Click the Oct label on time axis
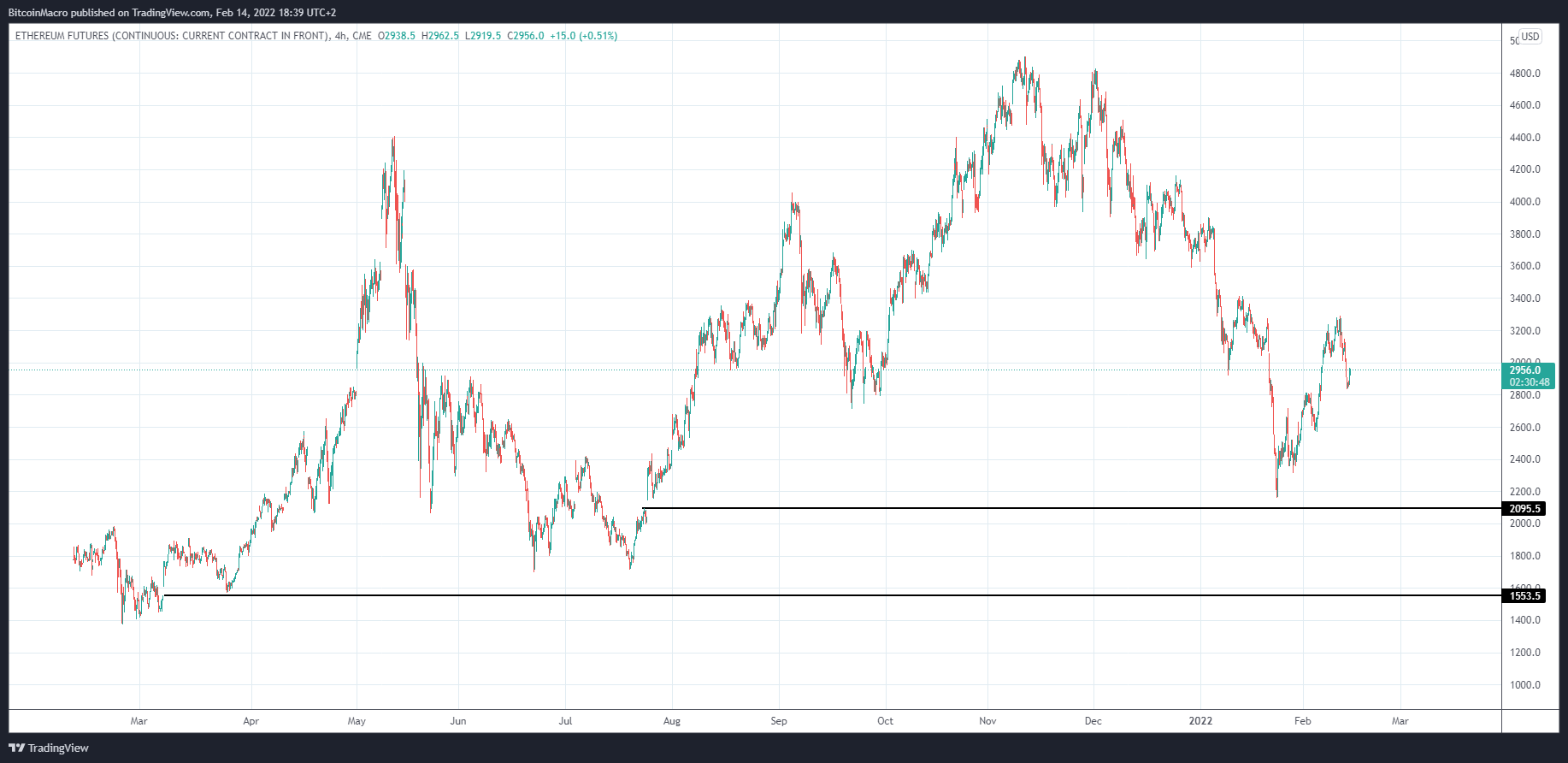Viewport: 1568px width, 763px height. click(885, 721)
